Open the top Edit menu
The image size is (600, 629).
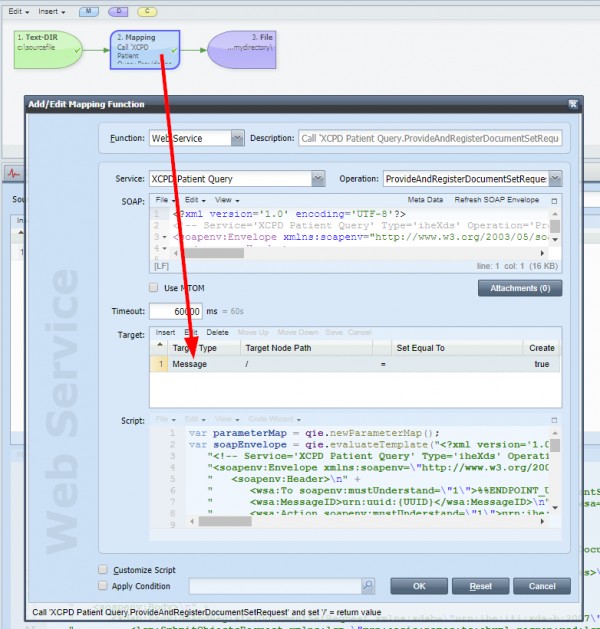pos(18,11)
